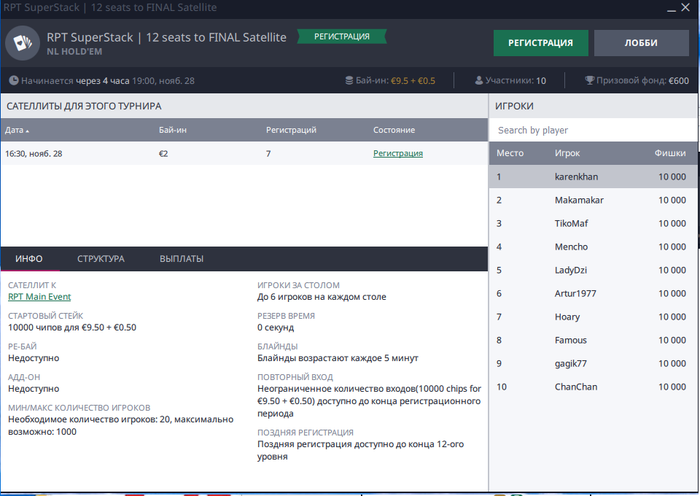Image resolution: width=700 pixels, height=496 pixels.
Task: Click the poker cards tournament logo icon
Action: (x=22, y=43)
